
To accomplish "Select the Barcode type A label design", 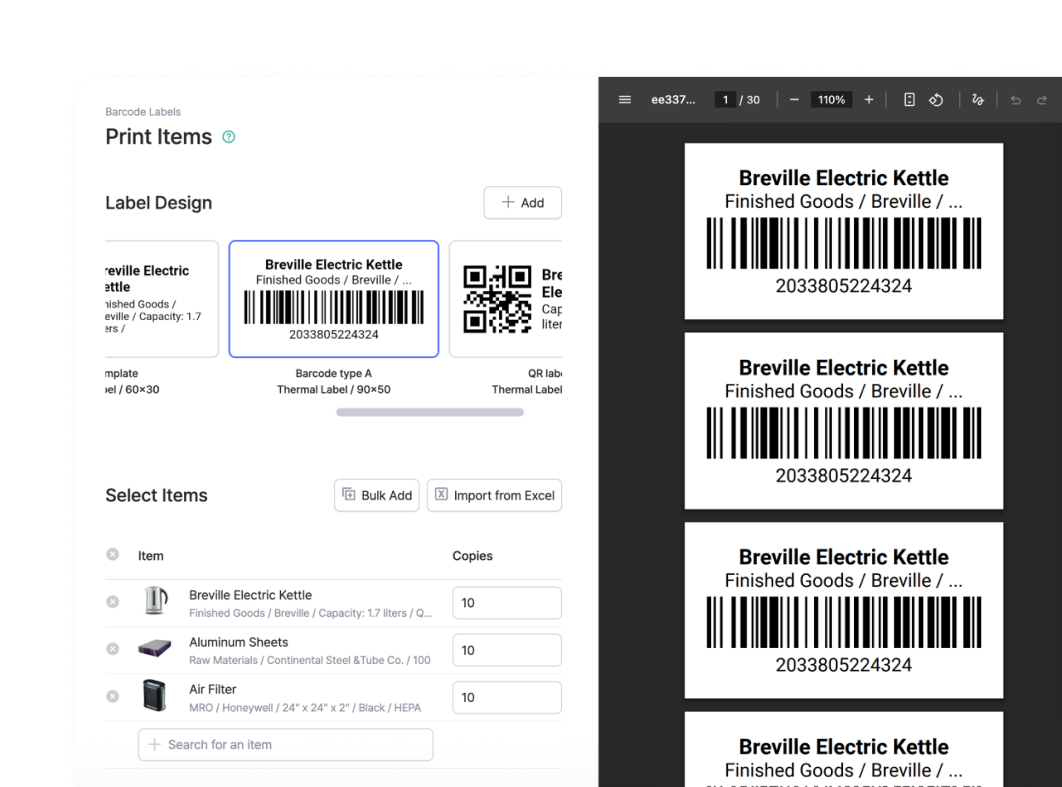I will (x=334, y=299).
